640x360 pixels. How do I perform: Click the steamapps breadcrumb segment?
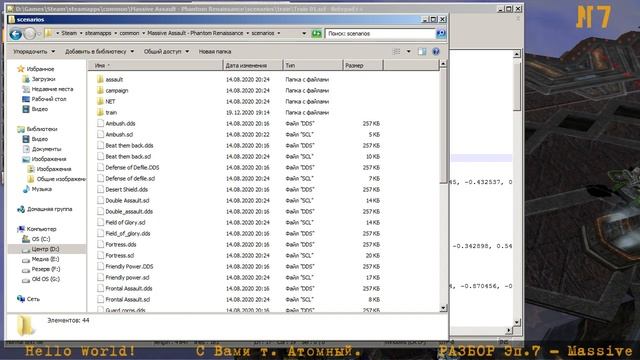click(98, 33)
